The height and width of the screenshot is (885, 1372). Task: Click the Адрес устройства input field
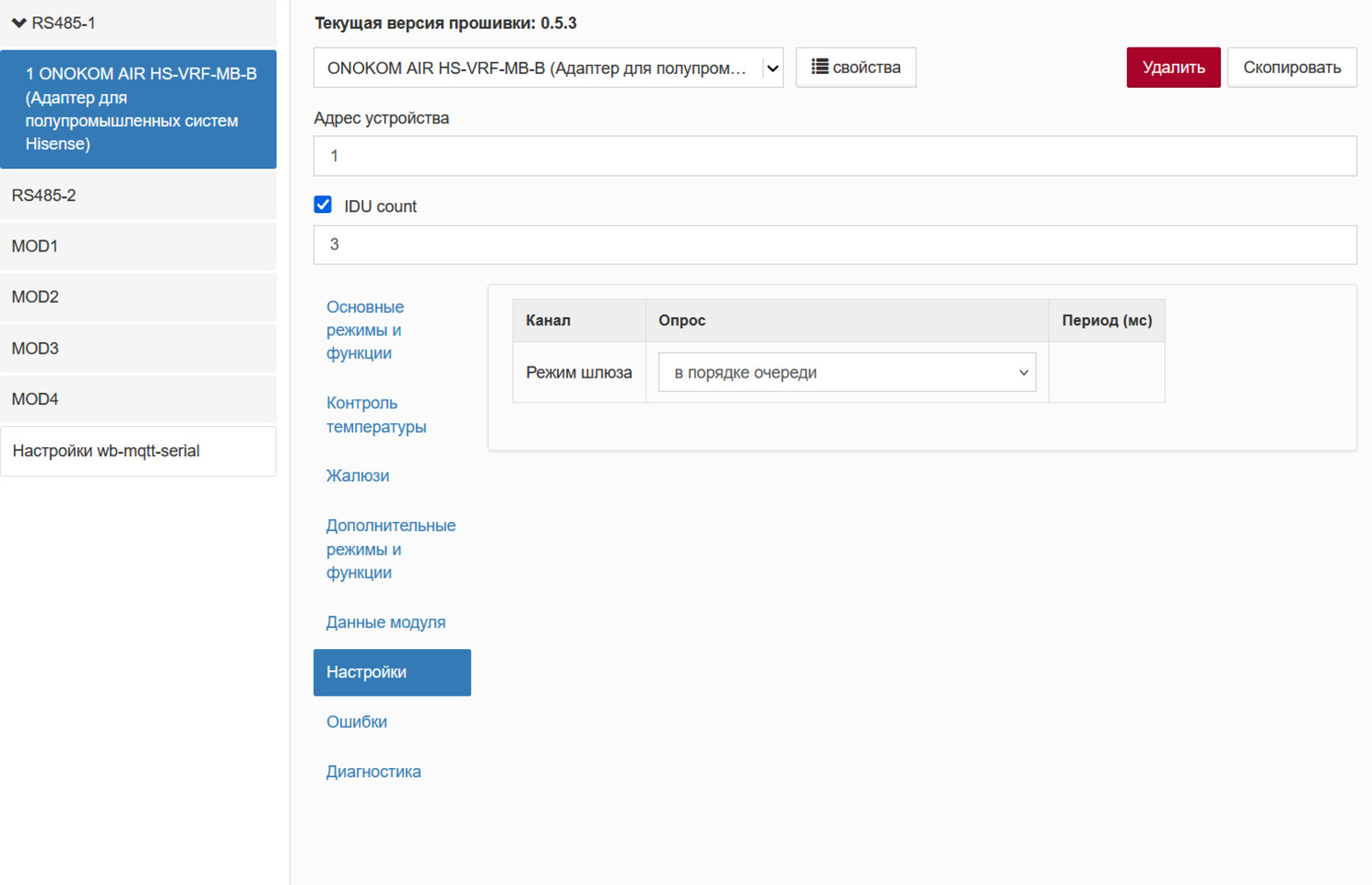click(834, 156)
